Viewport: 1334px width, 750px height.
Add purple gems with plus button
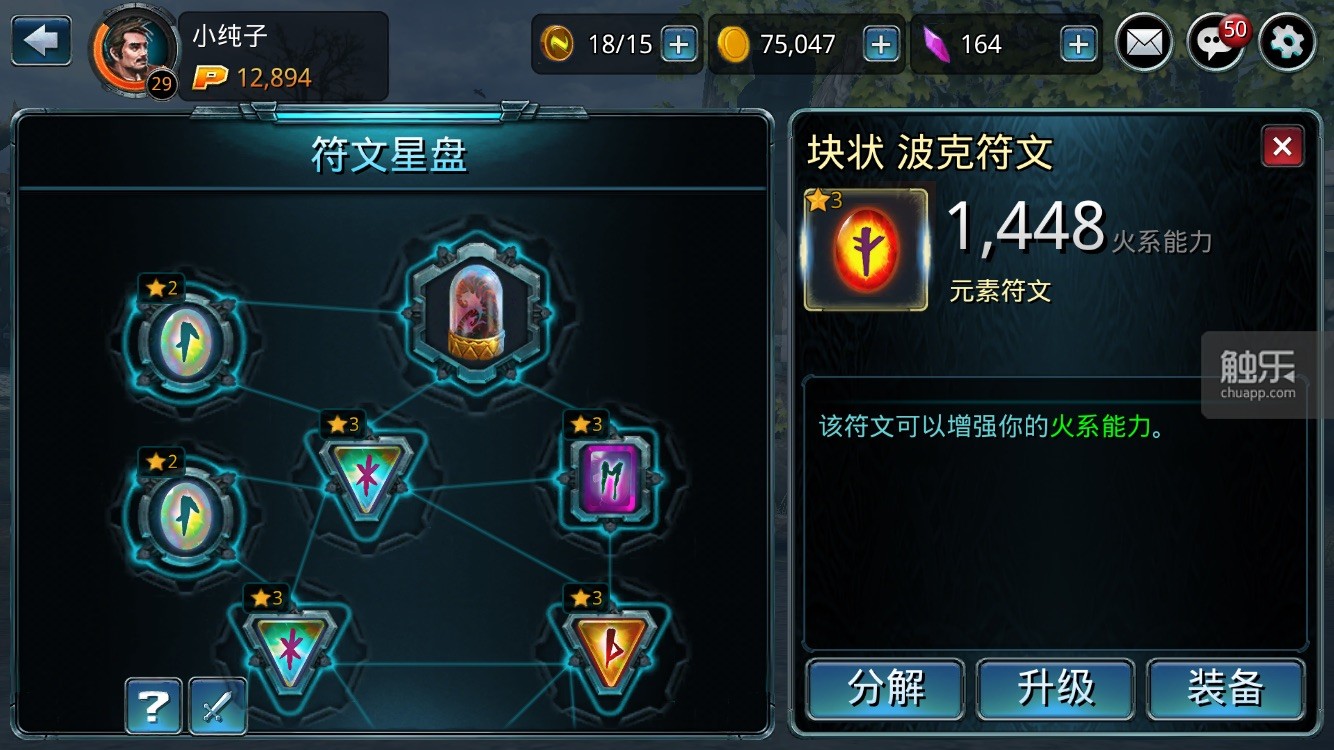(1078, 44)
